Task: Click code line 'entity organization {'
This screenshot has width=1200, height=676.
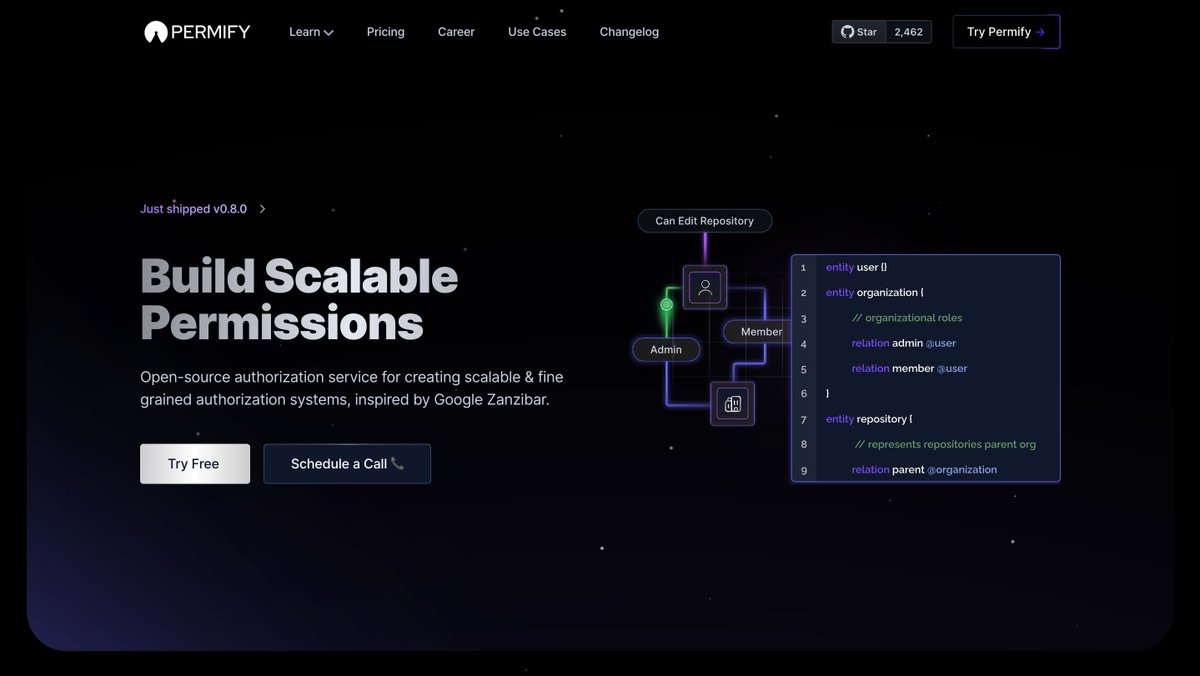Action: click(x=875, y=293)
